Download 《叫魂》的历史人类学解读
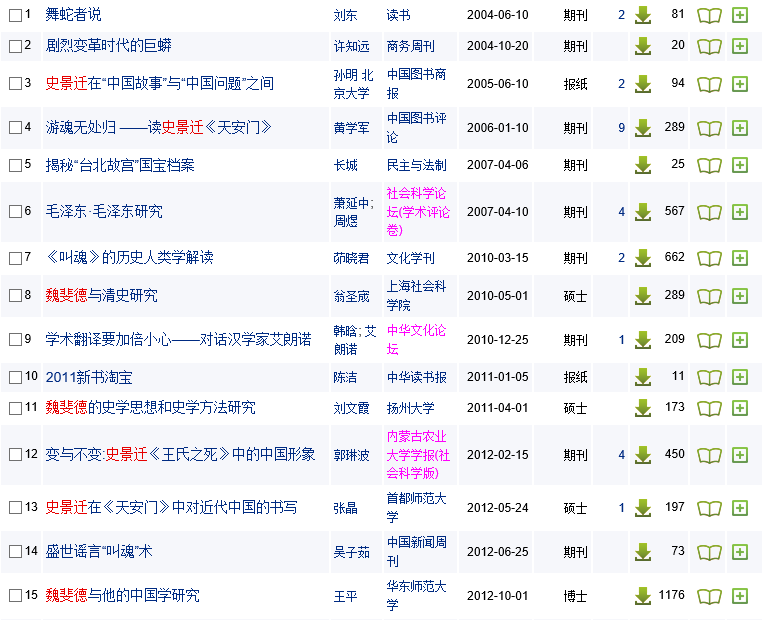763x620 pixels. click(642, 258)
